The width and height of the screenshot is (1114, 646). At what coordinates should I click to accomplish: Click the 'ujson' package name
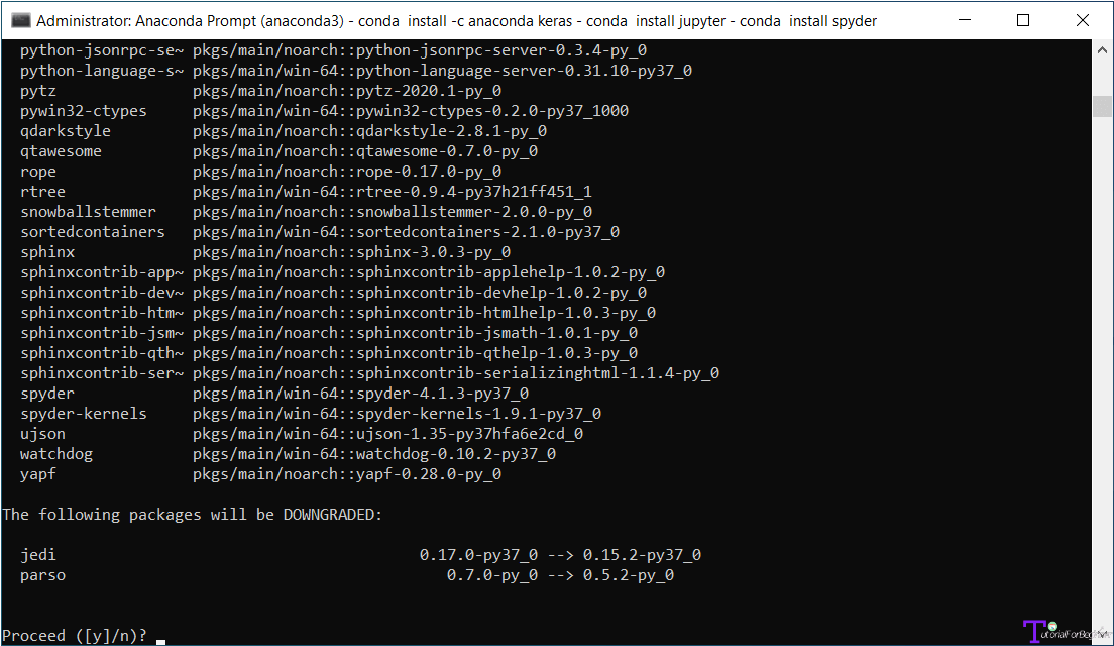[43, 434]
